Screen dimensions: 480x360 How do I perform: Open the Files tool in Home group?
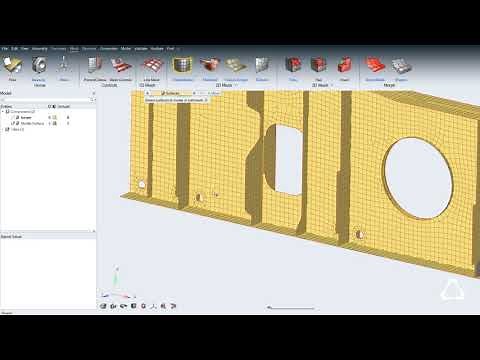point(12,68)
